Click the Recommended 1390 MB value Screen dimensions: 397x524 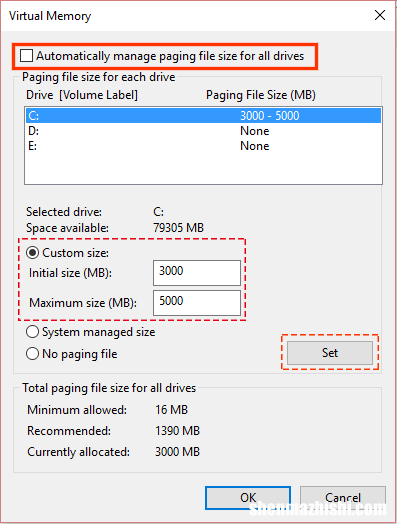[x=177, y=431]
